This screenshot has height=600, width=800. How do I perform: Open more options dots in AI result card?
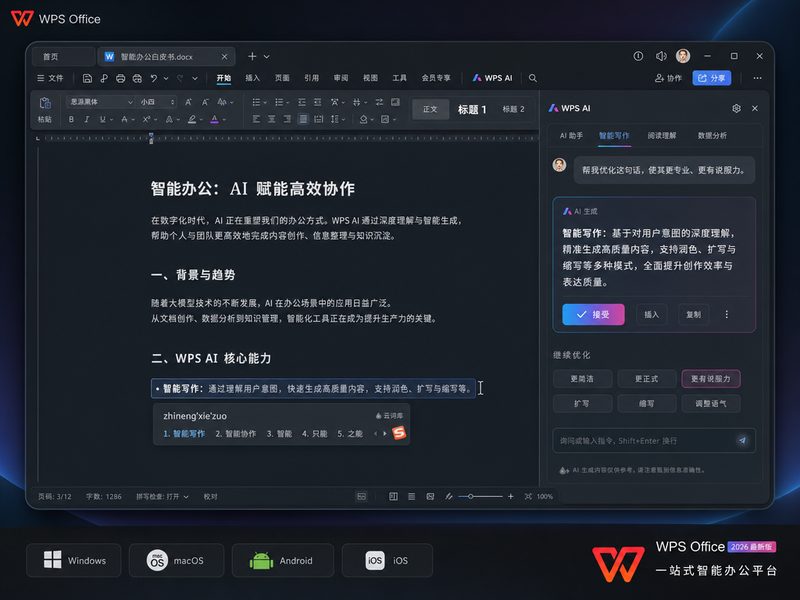click(x=727, y=314)
